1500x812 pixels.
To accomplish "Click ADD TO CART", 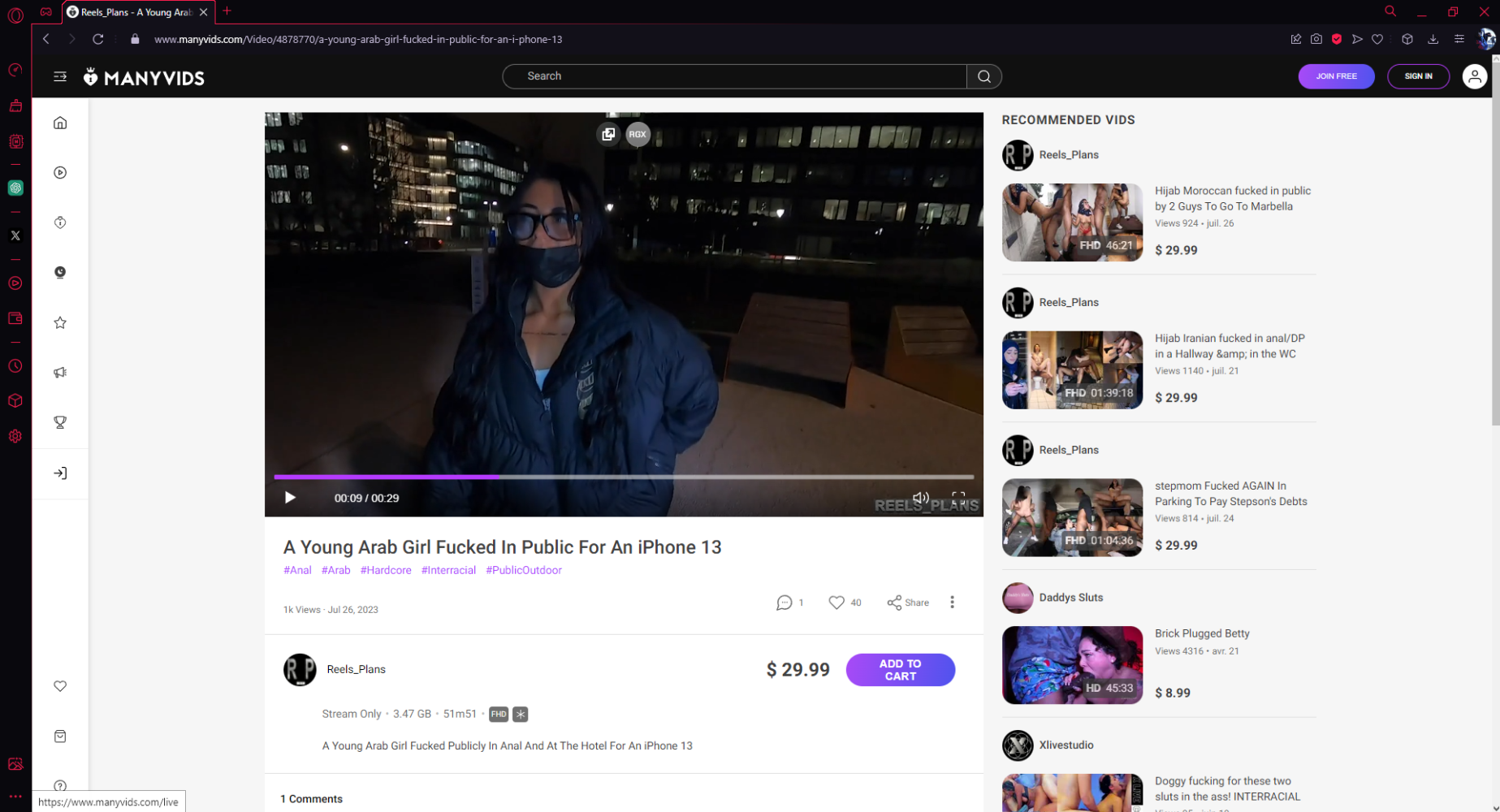I will 900,670.
